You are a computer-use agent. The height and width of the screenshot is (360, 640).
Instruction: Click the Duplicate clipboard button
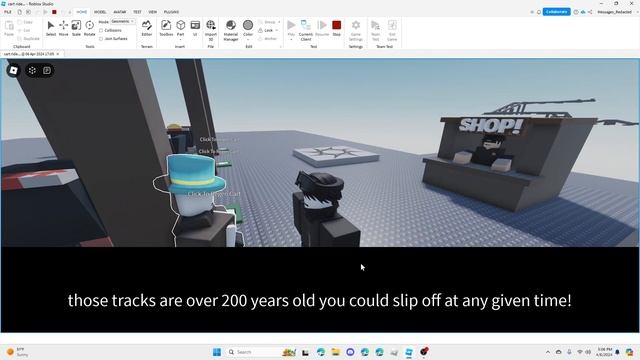pyautogui.click(x=29, y=39)
